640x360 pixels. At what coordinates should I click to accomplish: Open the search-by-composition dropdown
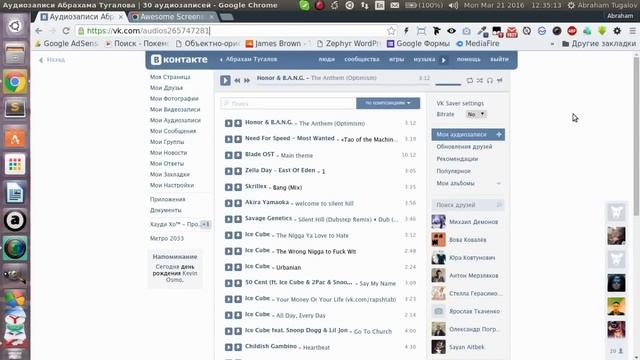(x=388, y=103)
